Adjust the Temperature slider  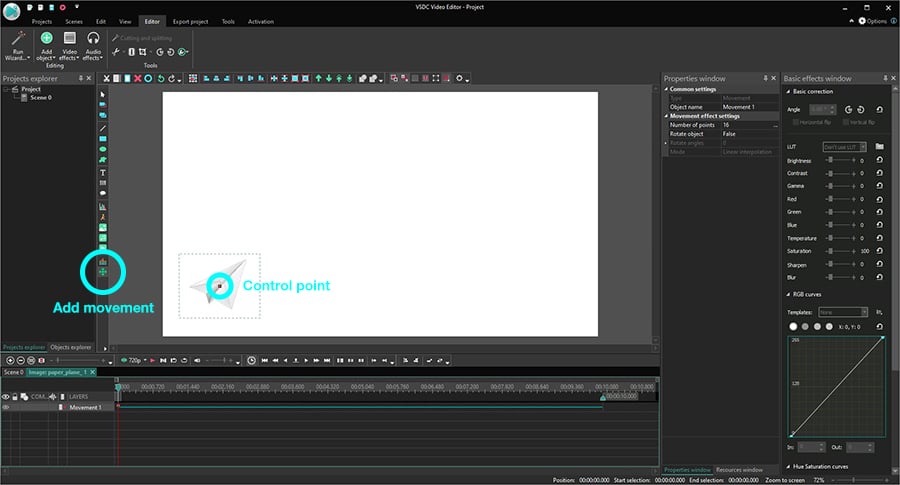840,238
